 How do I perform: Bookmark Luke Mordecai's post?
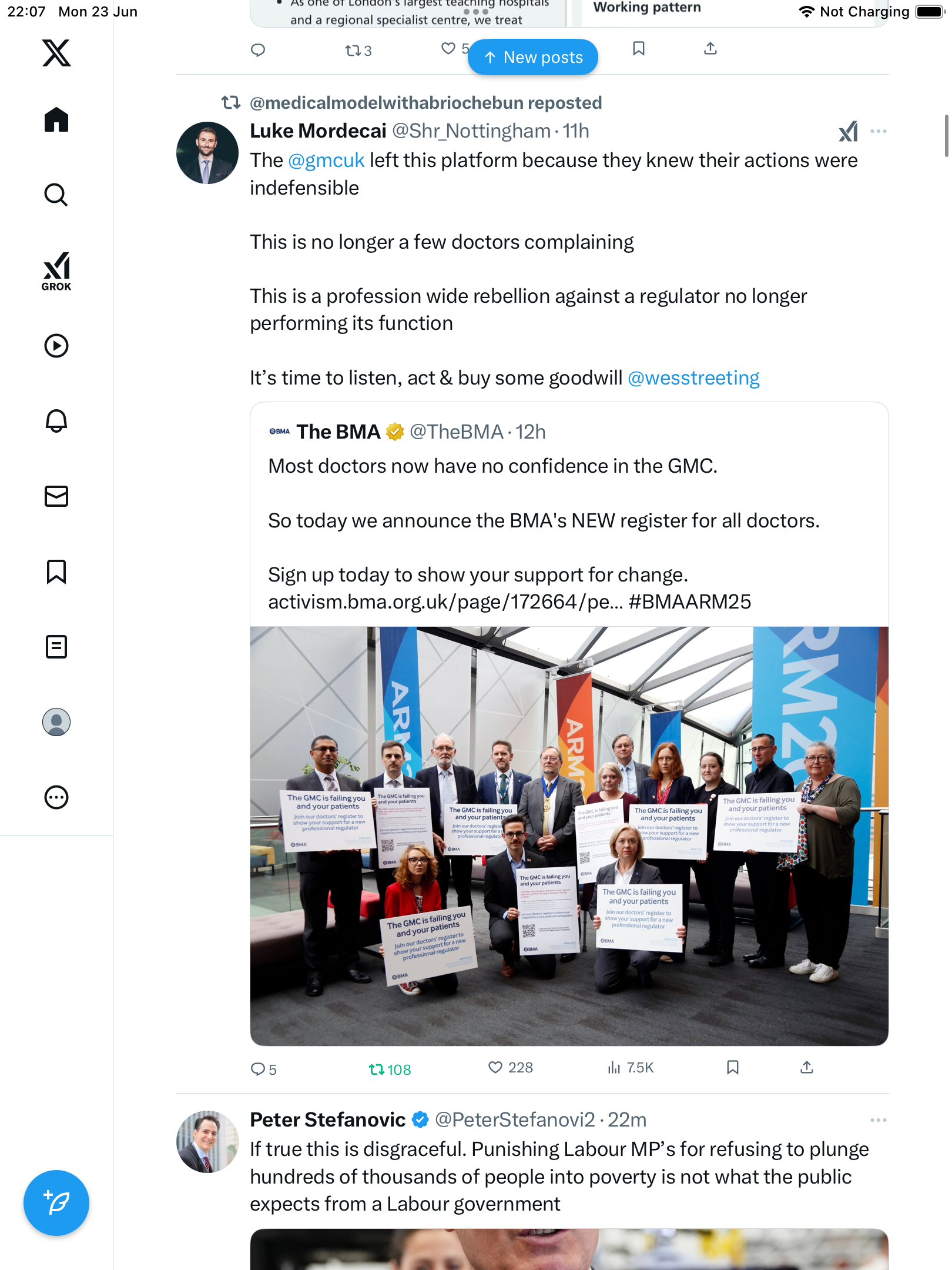732,1068
